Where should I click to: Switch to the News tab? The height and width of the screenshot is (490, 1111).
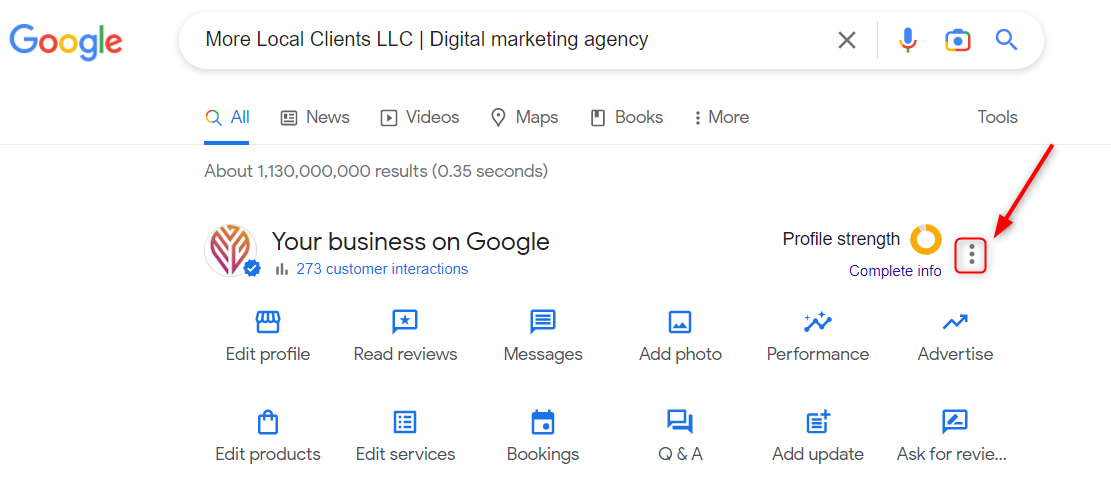tap(315, 118)
